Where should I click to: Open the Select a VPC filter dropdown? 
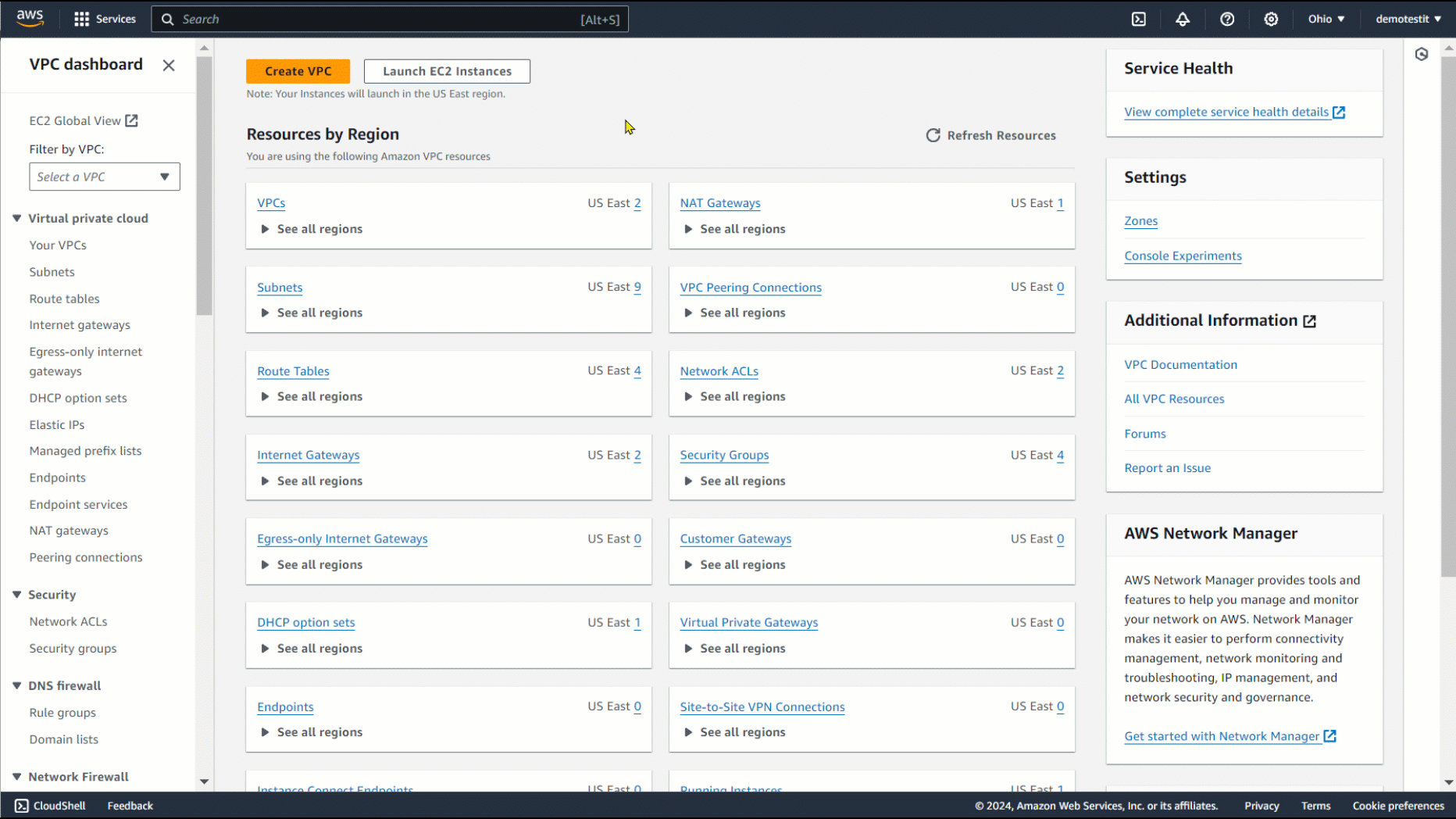point(105,177)
